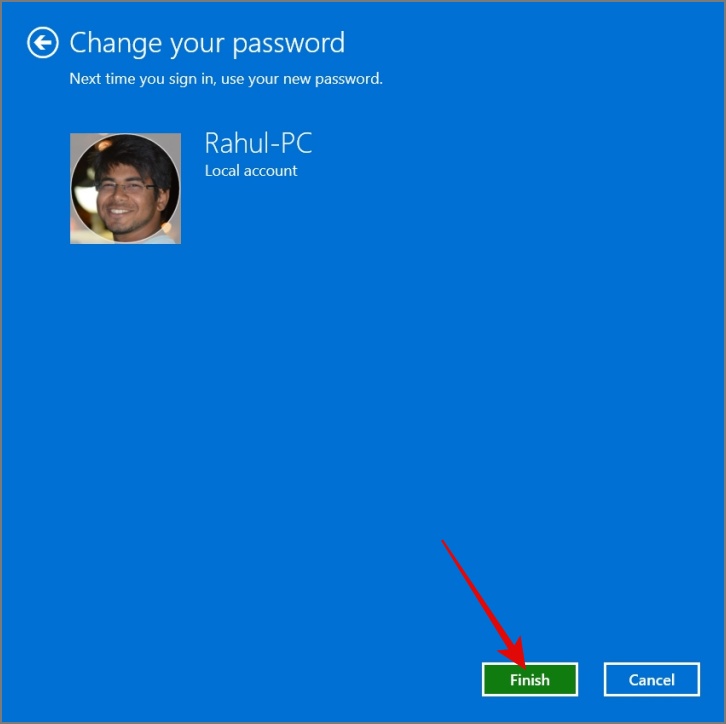
Task: Select the Rahul-PC account name text
Action: [258, 143]
